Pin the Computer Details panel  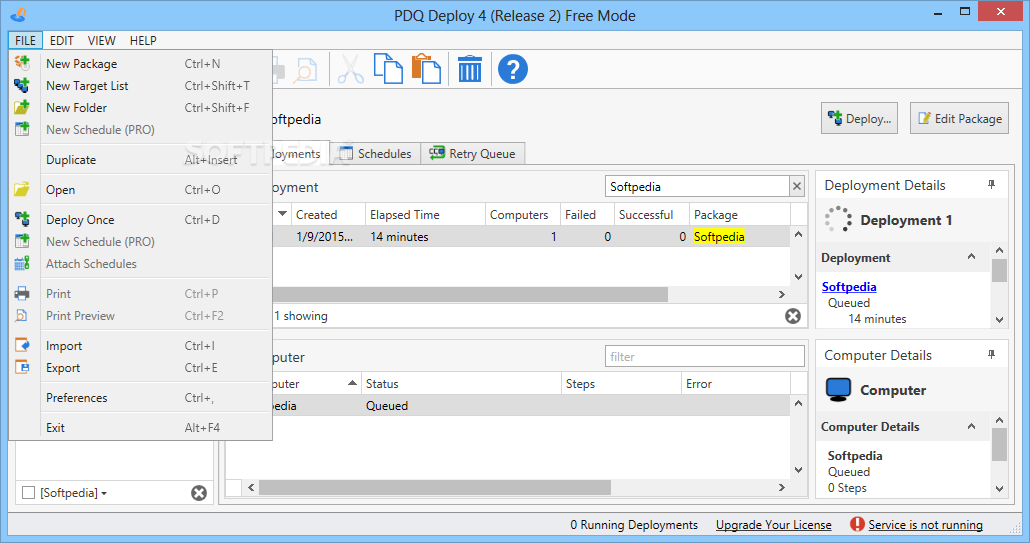pyautogui.click(x=991, y=355)
